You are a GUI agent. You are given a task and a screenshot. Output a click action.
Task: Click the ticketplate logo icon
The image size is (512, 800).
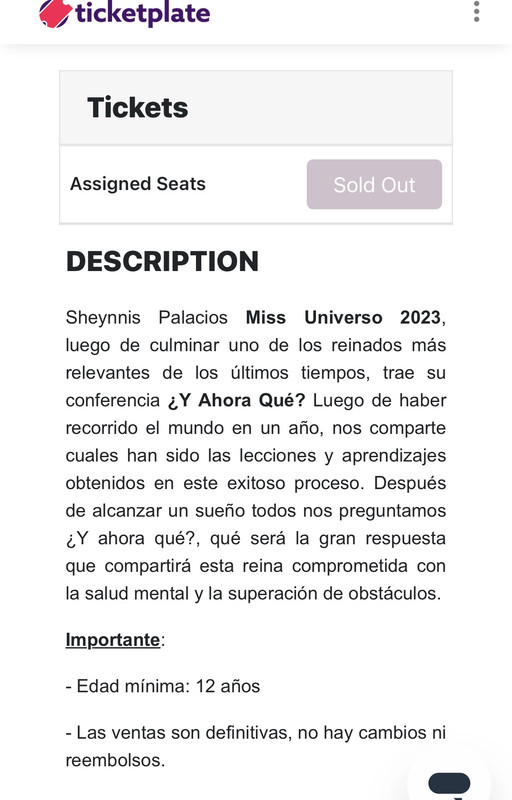click(55, 13)
